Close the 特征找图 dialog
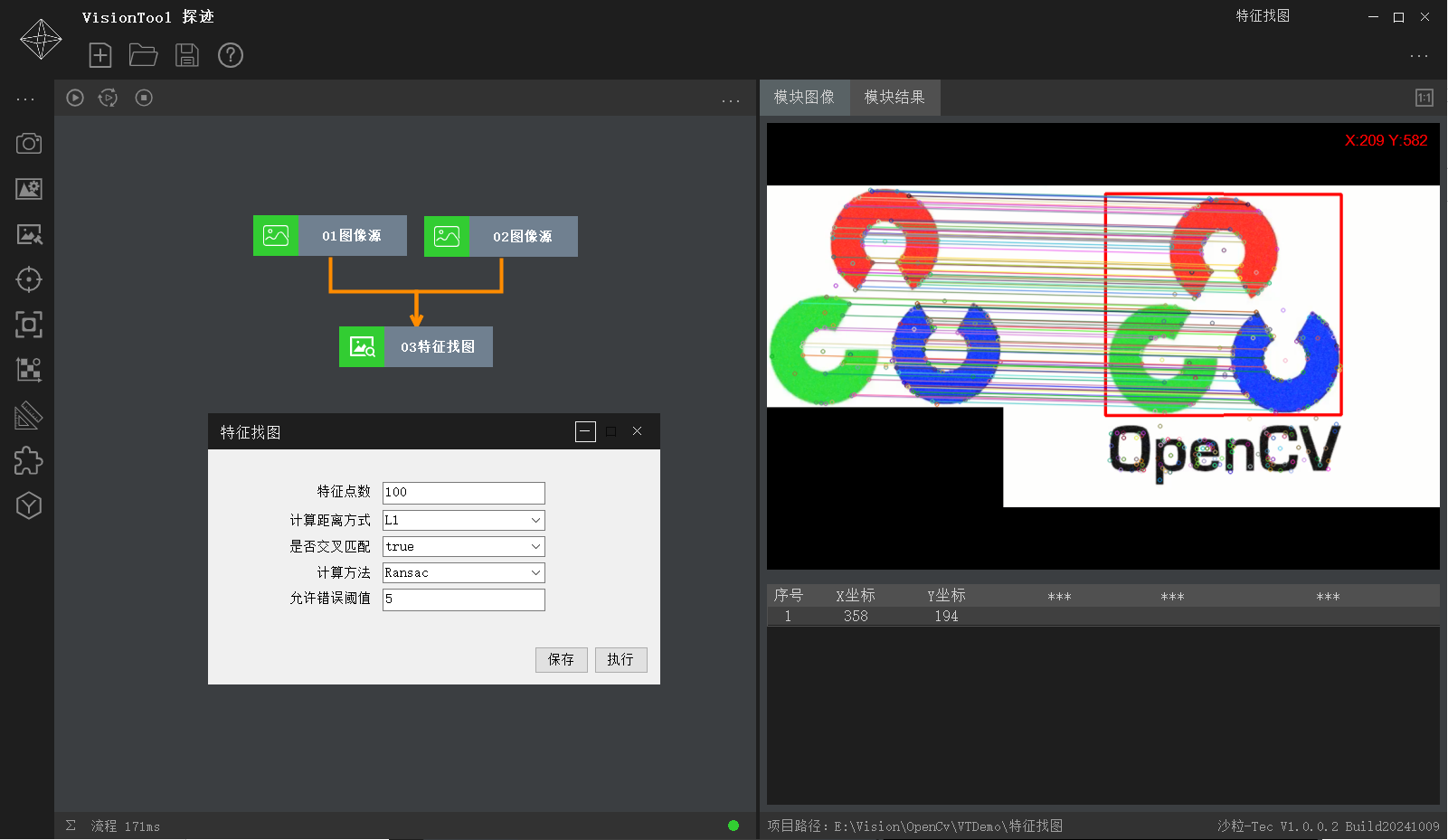The image size is (1448, 840). tap(638, 431)
